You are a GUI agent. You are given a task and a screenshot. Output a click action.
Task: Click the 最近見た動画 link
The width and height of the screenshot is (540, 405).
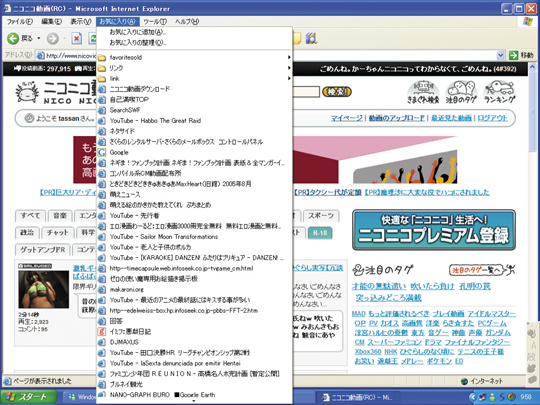pyautogui.click(x=451, y=118)
